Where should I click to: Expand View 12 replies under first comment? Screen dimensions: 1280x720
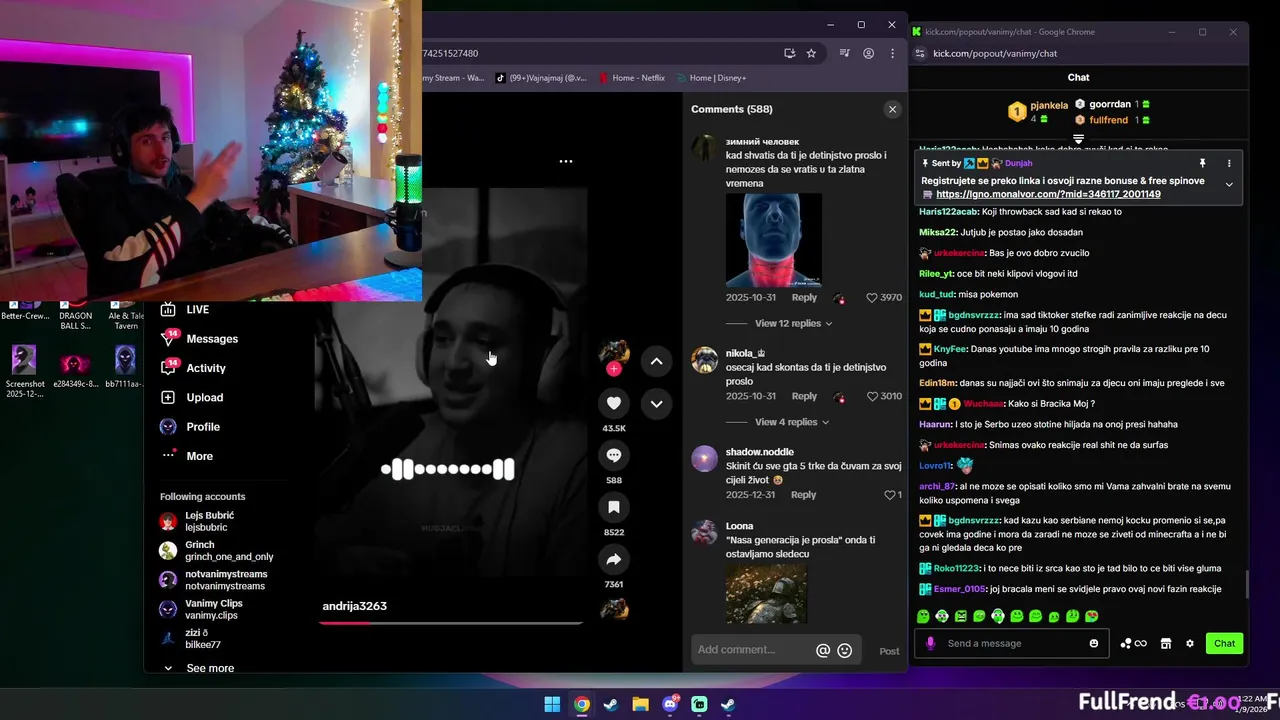pyautogui.click(x=793, y=323)
